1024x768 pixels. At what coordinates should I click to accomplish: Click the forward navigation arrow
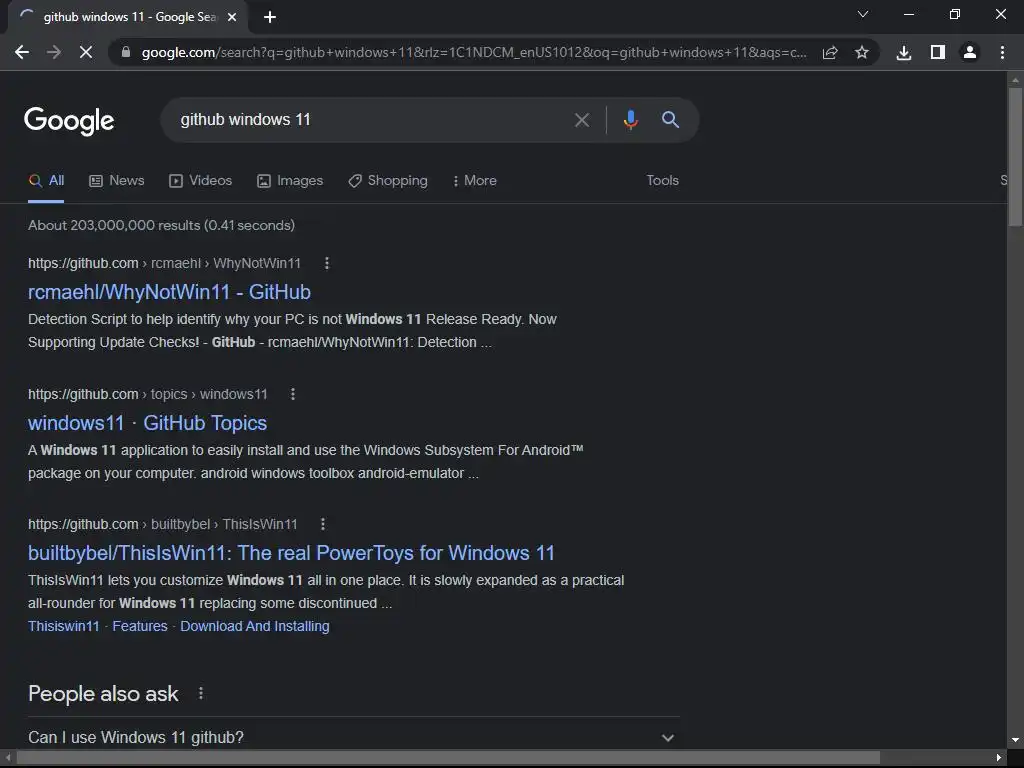point(54,52)
